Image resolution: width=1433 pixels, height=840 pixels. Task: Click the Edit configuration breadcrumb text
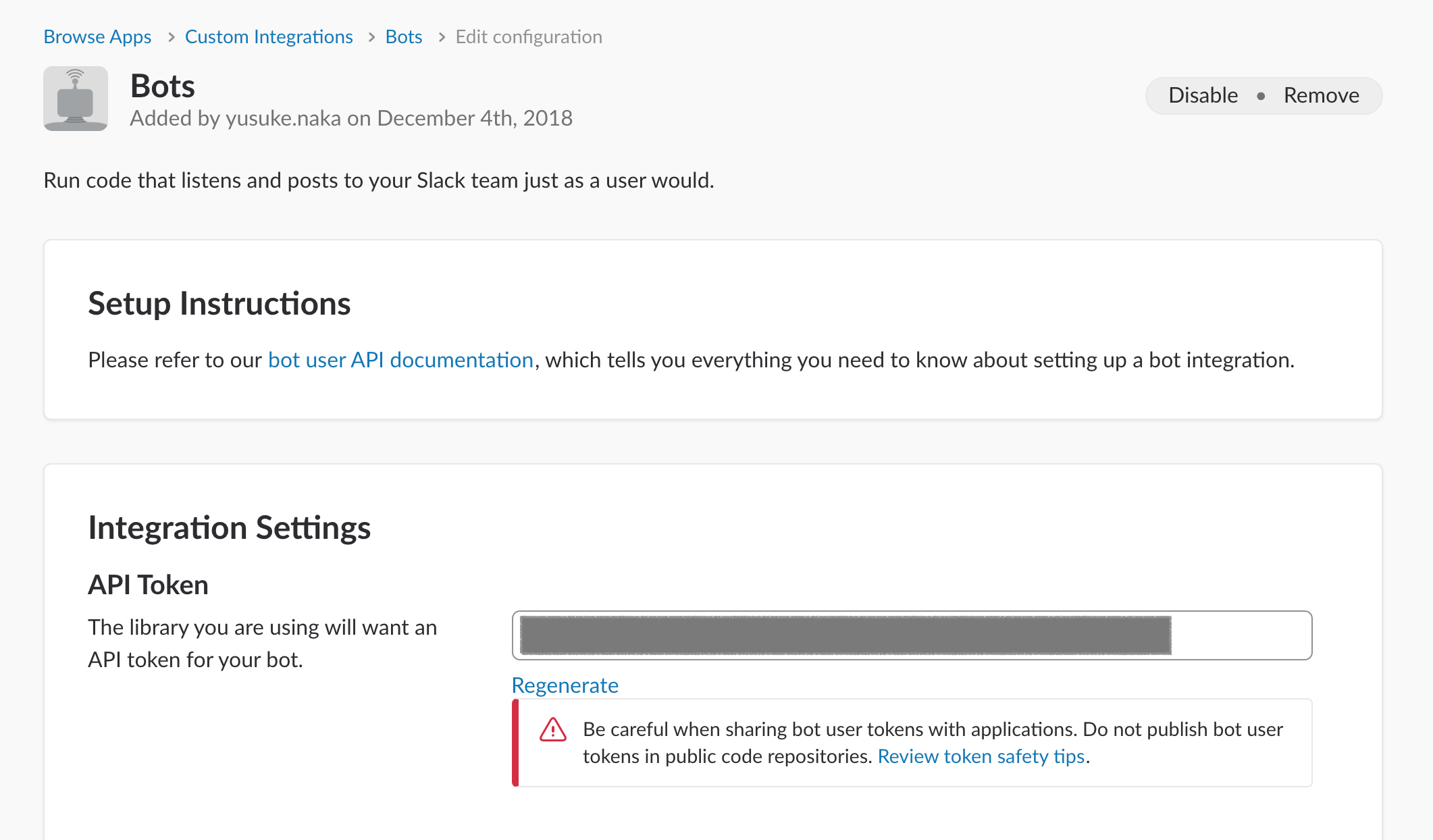coord(529,36)
